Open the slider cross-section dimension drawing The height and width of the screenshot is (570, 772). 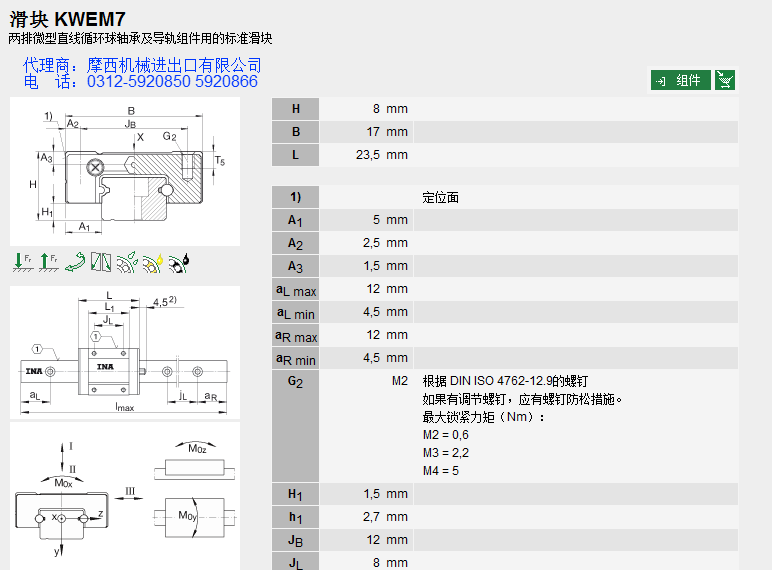(x=125, y=172)
